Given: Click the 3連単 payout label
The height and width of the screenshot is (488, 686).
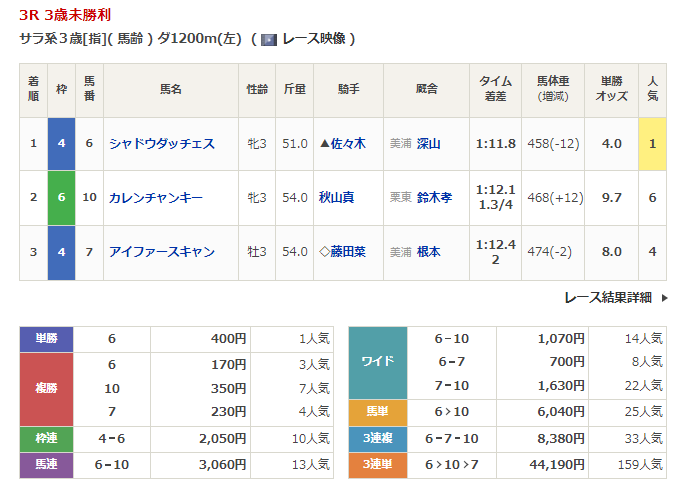Looking at the screenshot, I should [377, 464].
